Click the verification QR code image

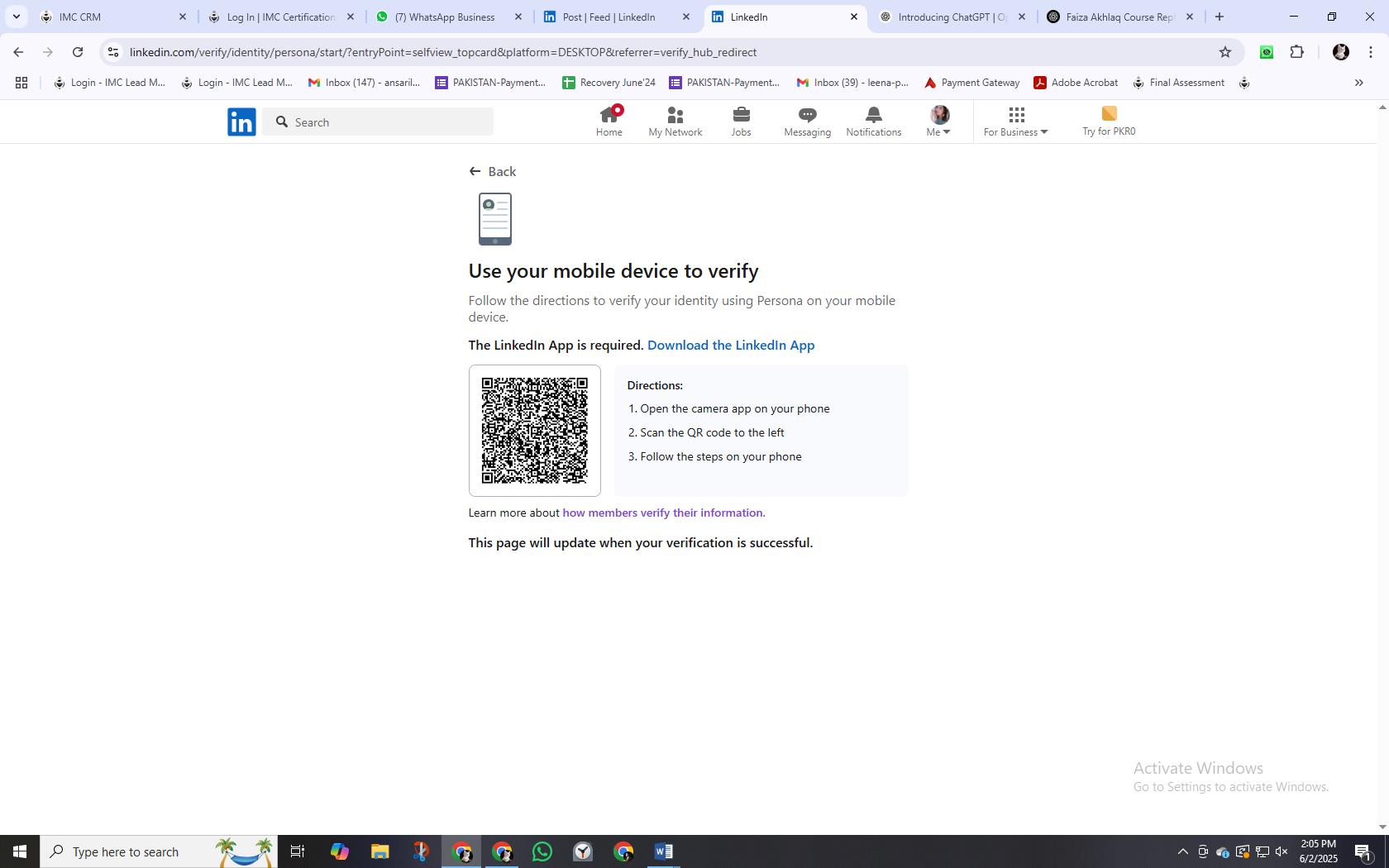tap(535, 431)
